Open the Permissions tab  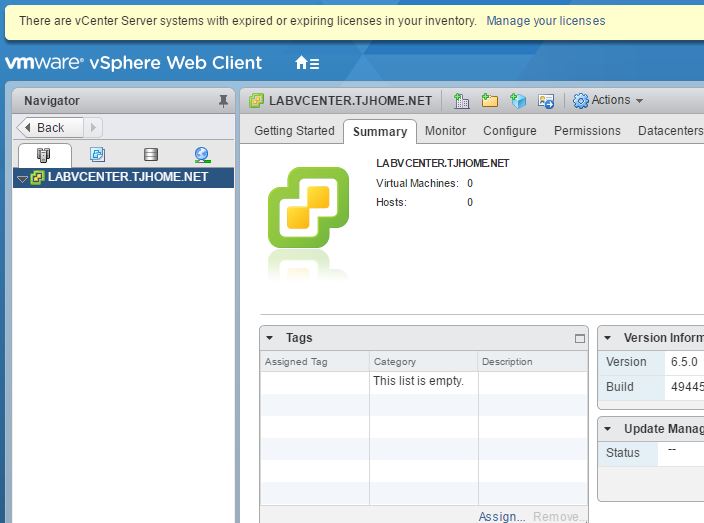[x=587, y=131]
